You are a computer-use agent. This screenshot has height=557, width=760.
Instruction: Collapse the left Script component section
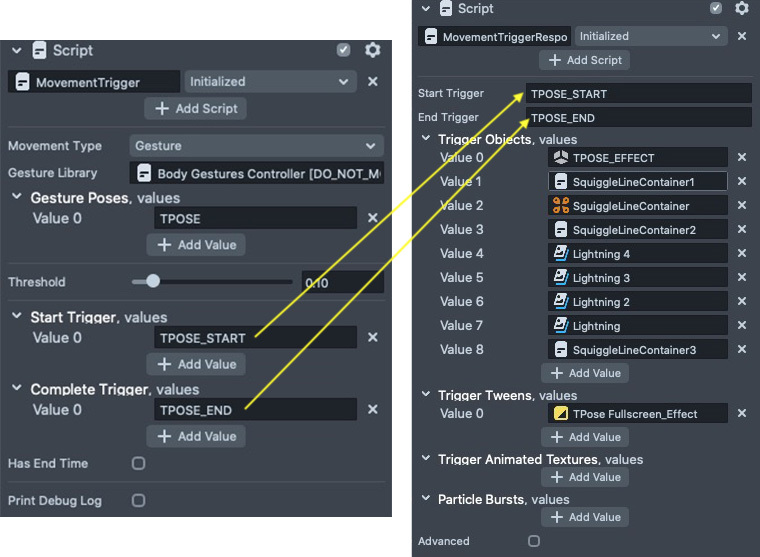point(16,50)
